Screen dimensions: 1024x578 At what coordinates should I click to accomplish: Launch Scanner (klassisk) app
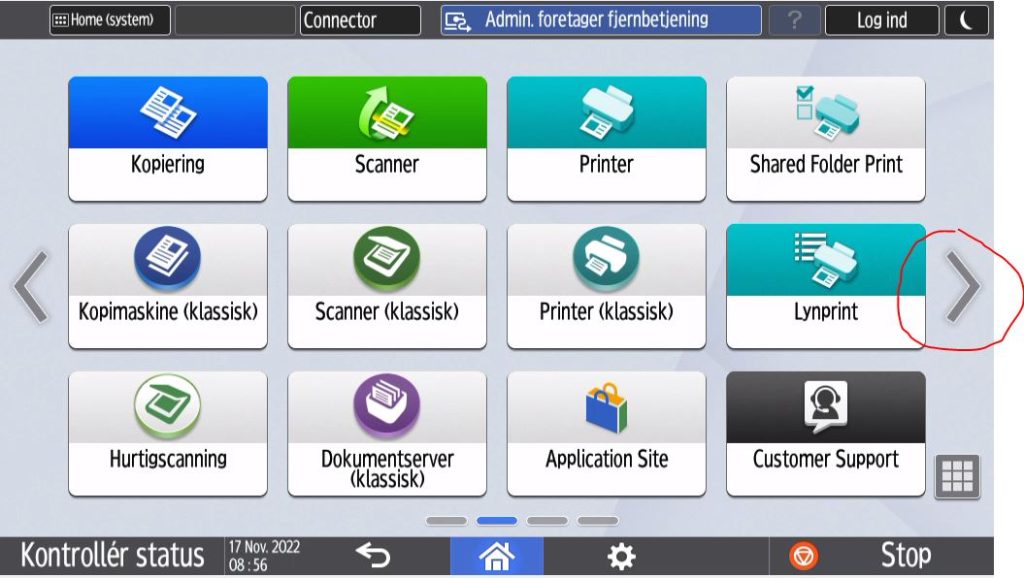386,286
